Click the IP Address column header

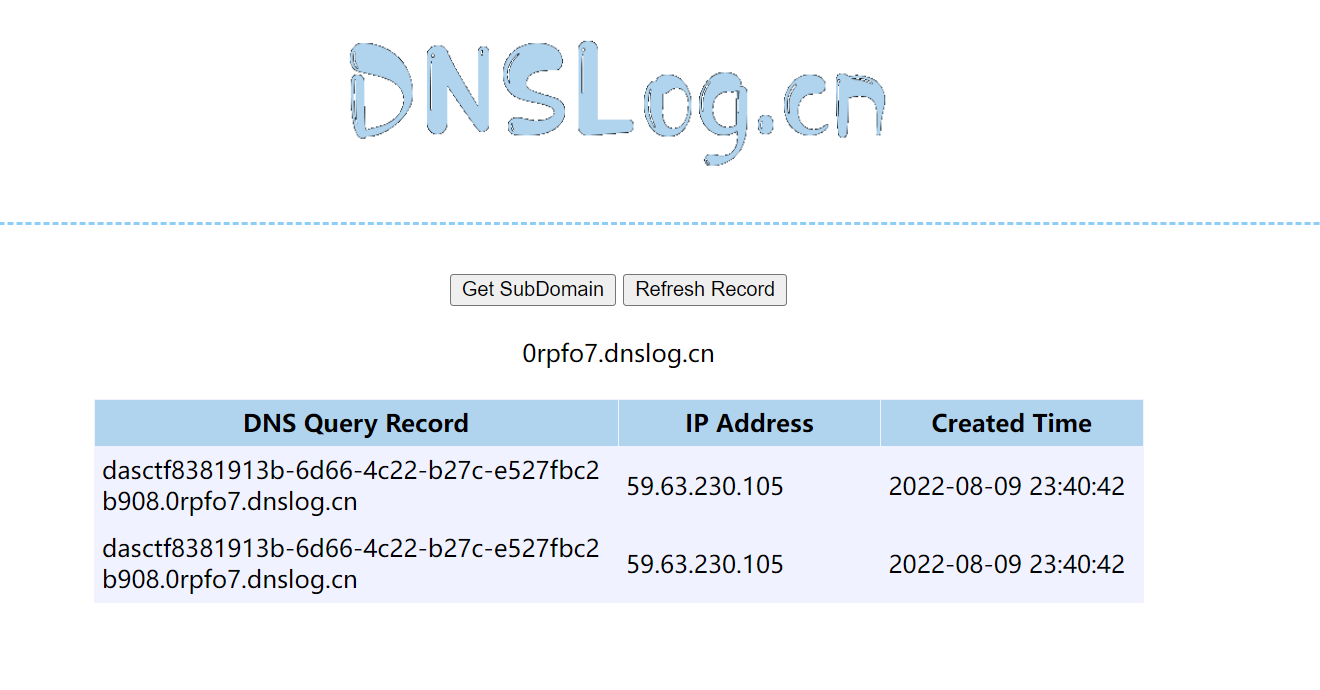pyautogui.click(x=749, y=423)
